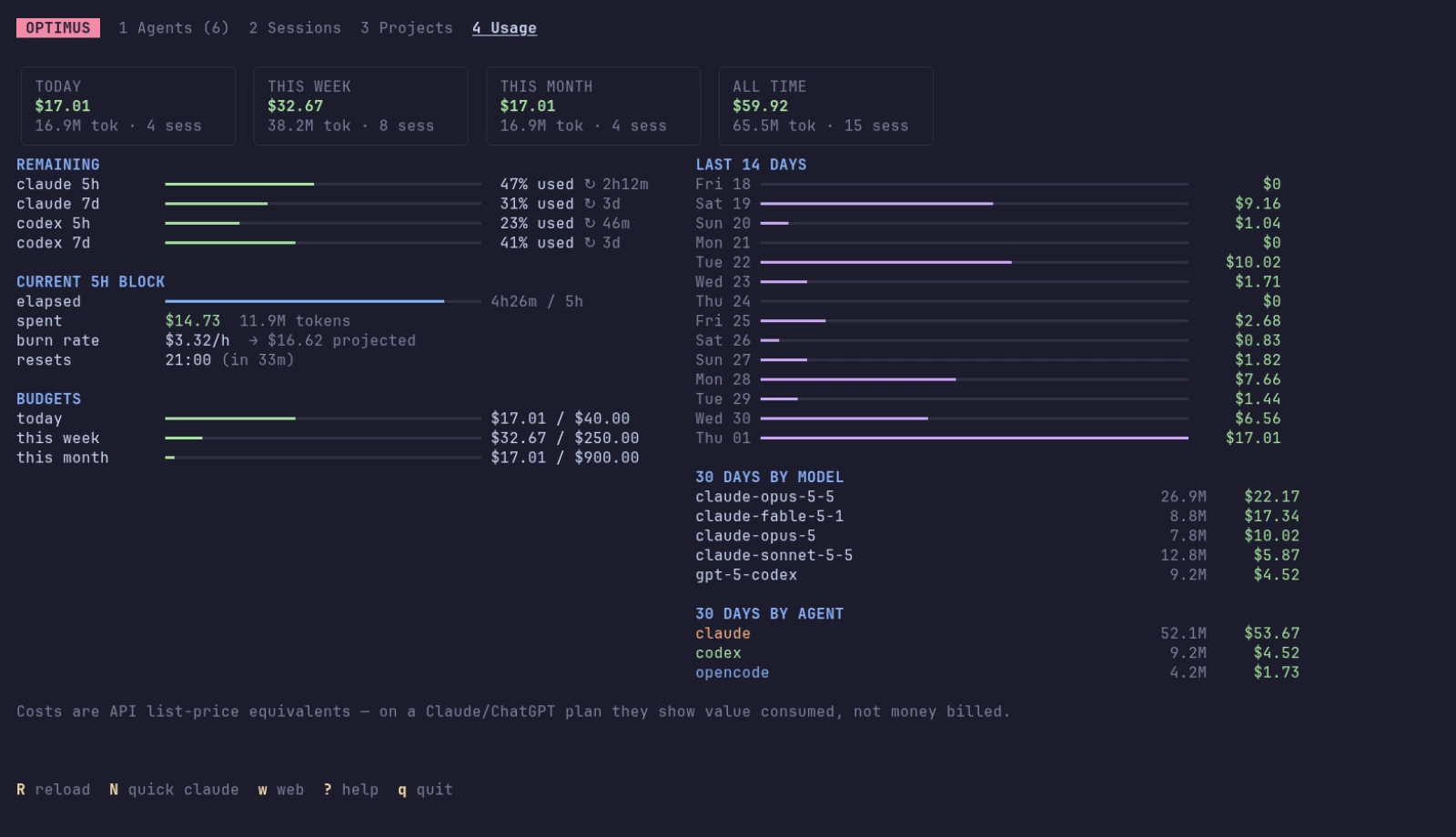1456x837 pixels.
Task: Select the gpt-5-codex model row
Action: point(997,575)
